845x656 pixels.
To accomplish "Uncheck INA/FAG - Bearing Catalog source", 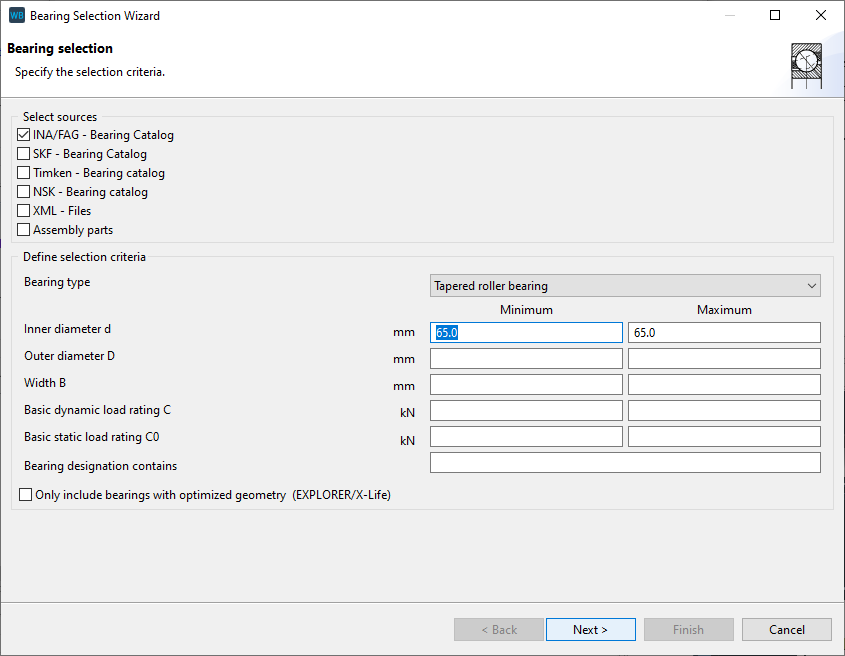I will coord(24,135).
